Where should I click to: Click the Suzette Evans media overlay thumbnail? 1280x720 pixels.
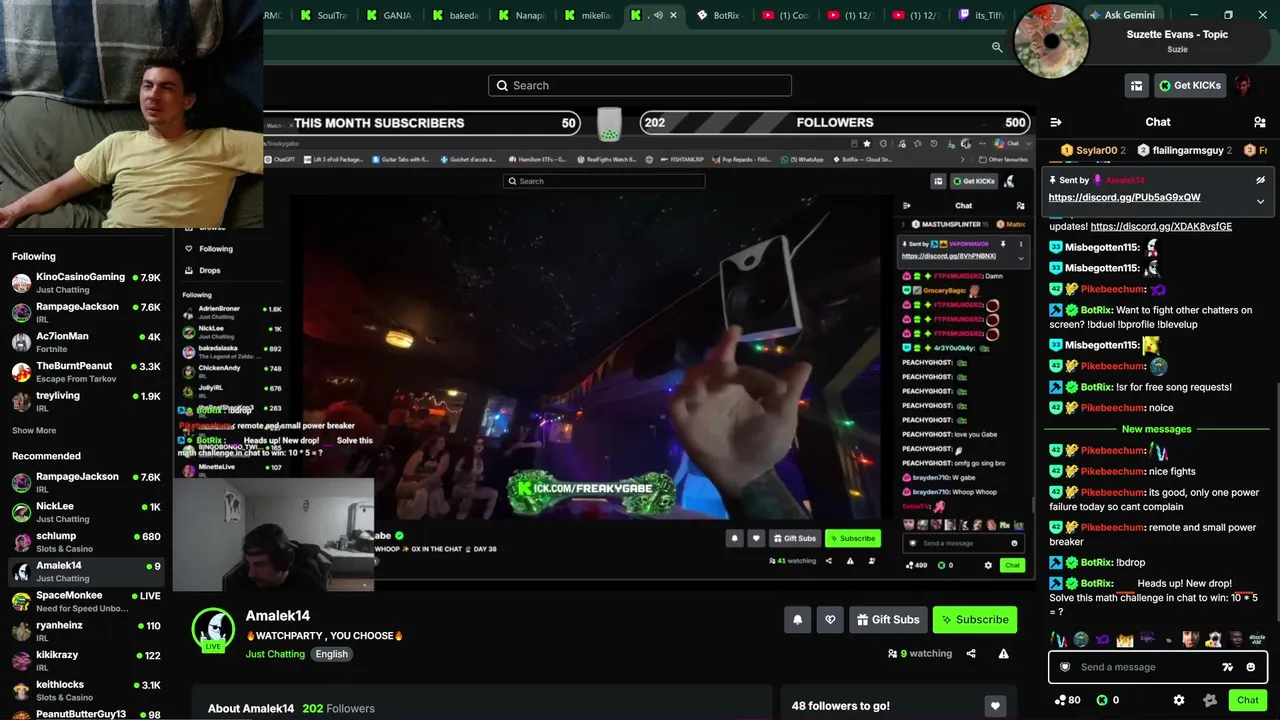pyautogui.click(x=1050, y=41)
